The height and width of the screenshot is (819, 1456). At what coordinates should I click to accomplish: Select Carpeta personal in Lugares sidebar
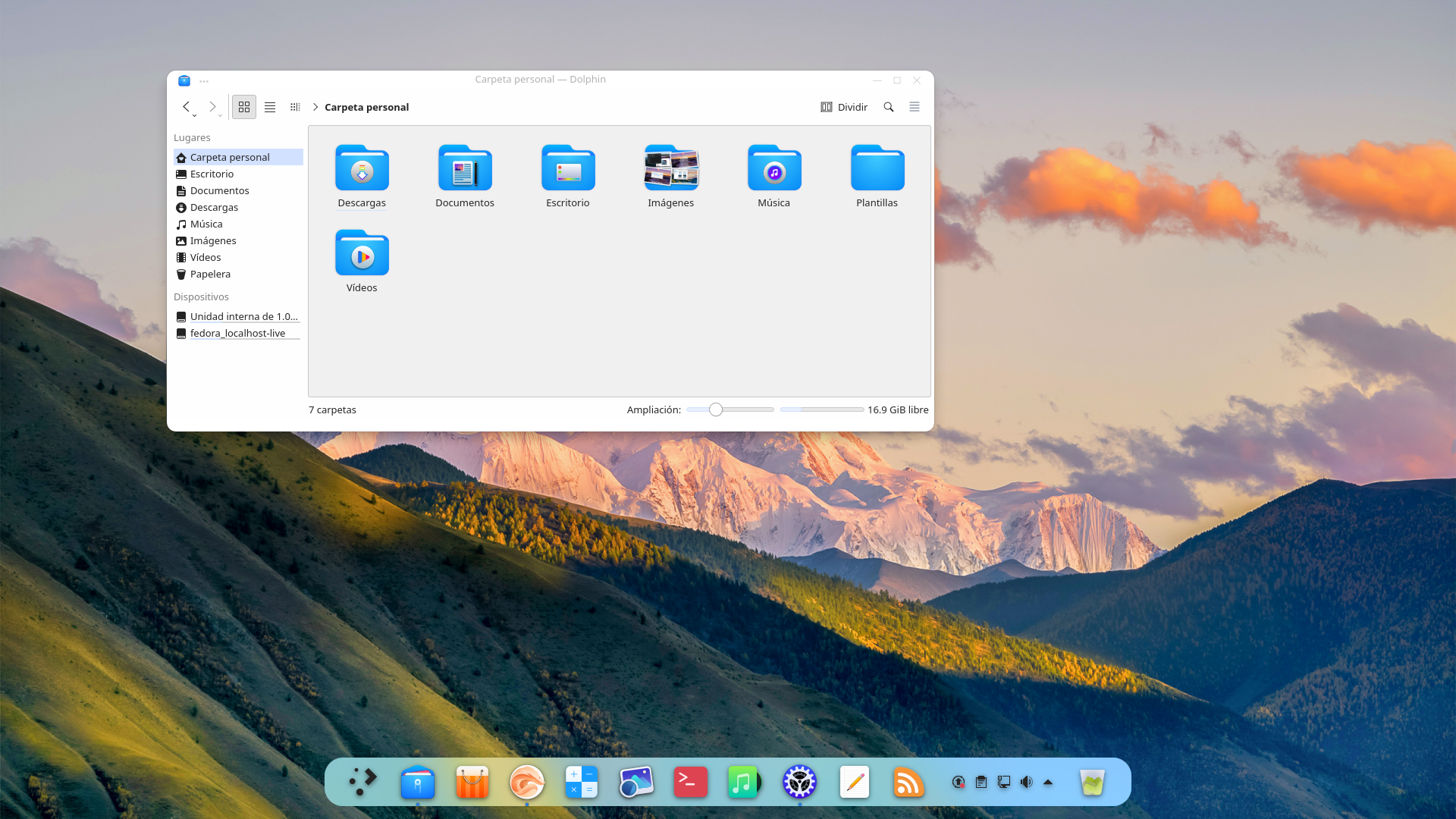(x=238, y=157)
